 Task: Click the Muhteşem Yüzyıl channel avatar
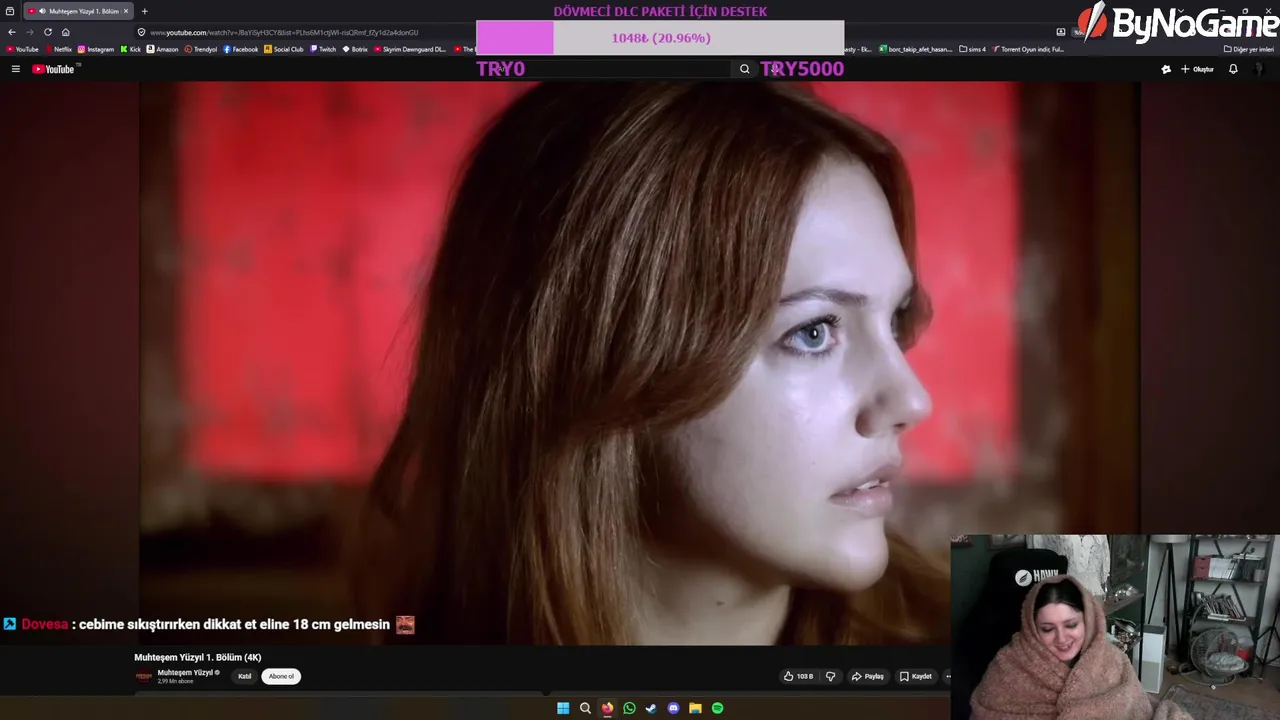[144, 676]
